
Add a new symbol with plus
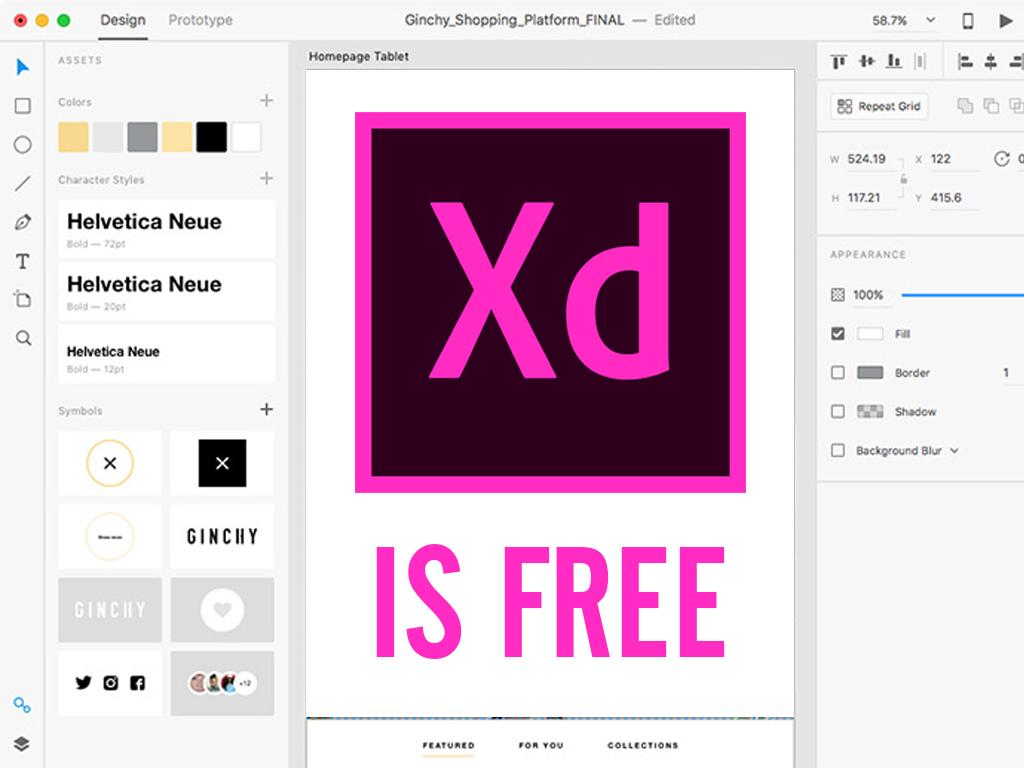click(x=266, y=409)
